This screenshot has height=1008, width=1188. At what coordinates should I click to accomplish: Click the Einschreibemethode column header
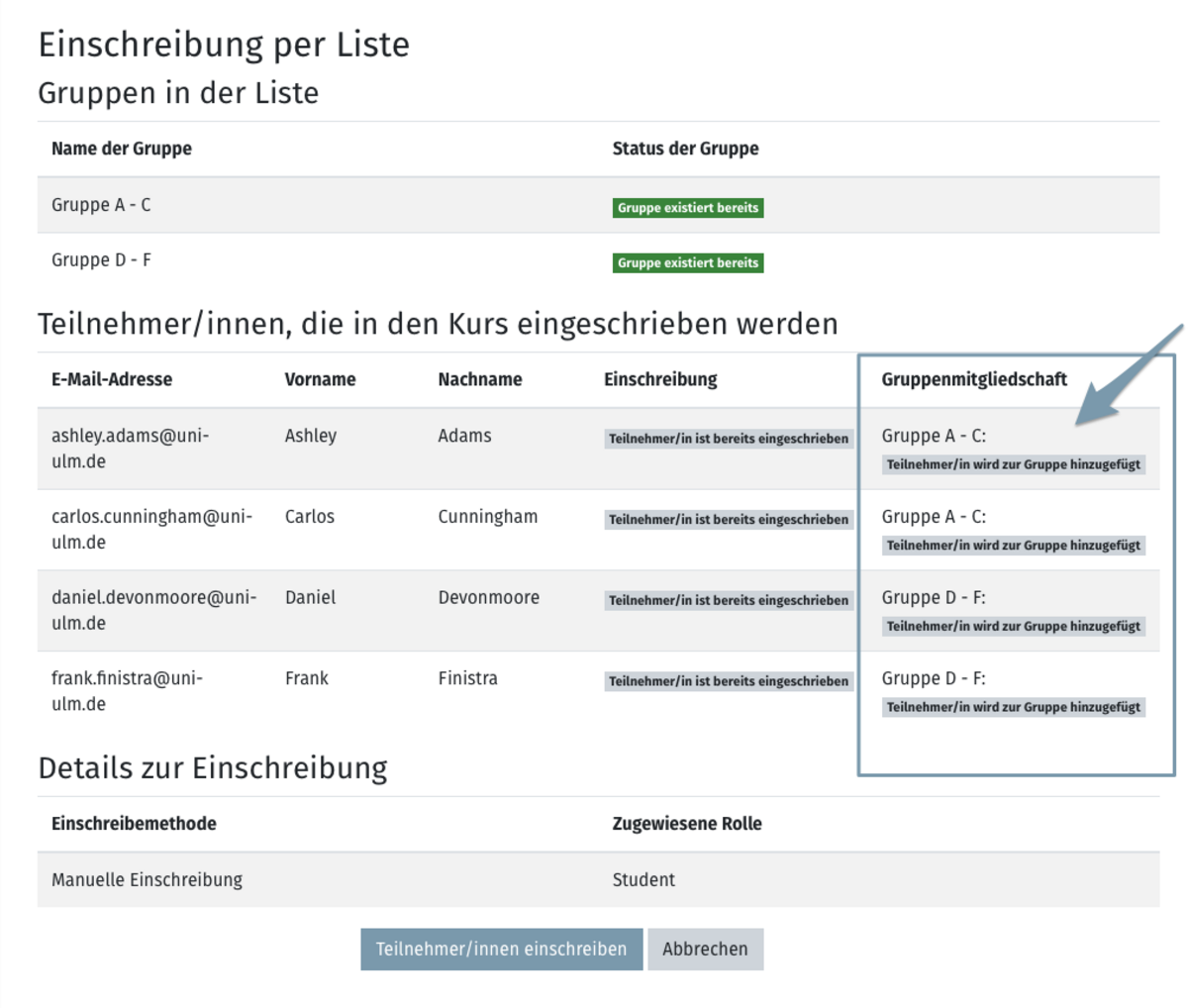[134, 824]
